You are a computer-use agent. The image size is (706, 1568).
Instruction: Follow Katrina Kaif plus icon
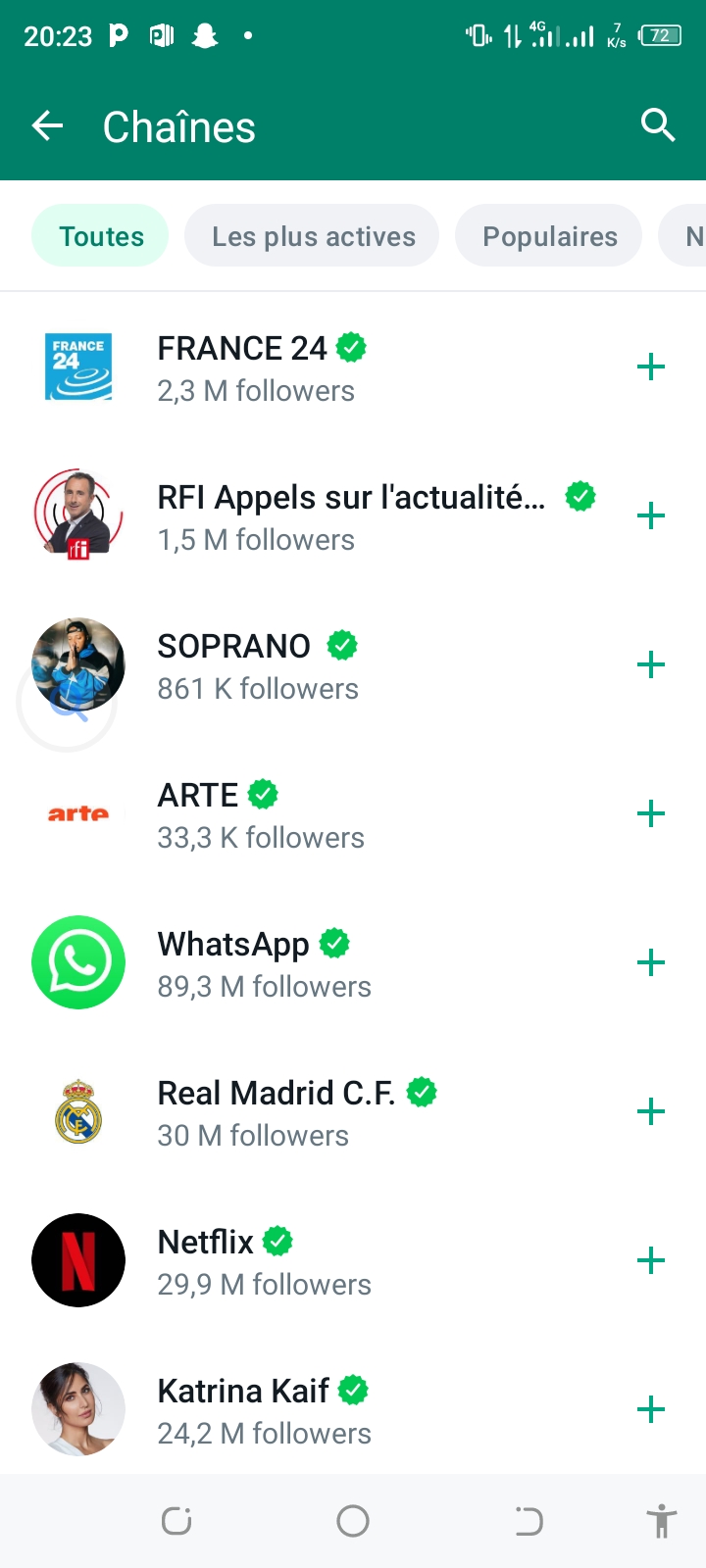(651, 1410)
